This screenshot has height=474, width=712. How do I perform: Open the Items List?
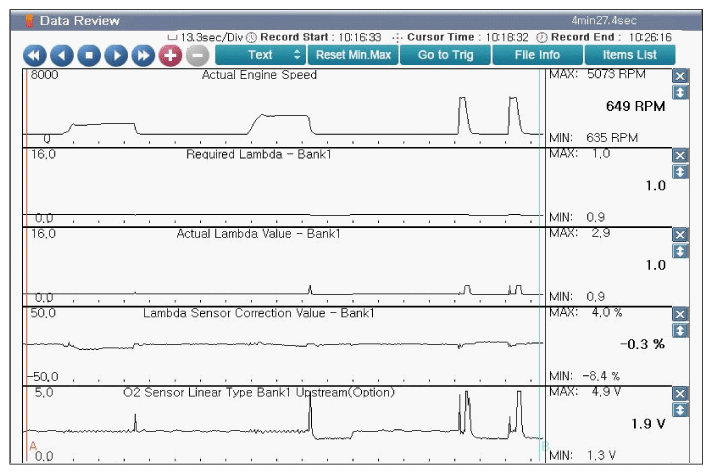[630, 55]
